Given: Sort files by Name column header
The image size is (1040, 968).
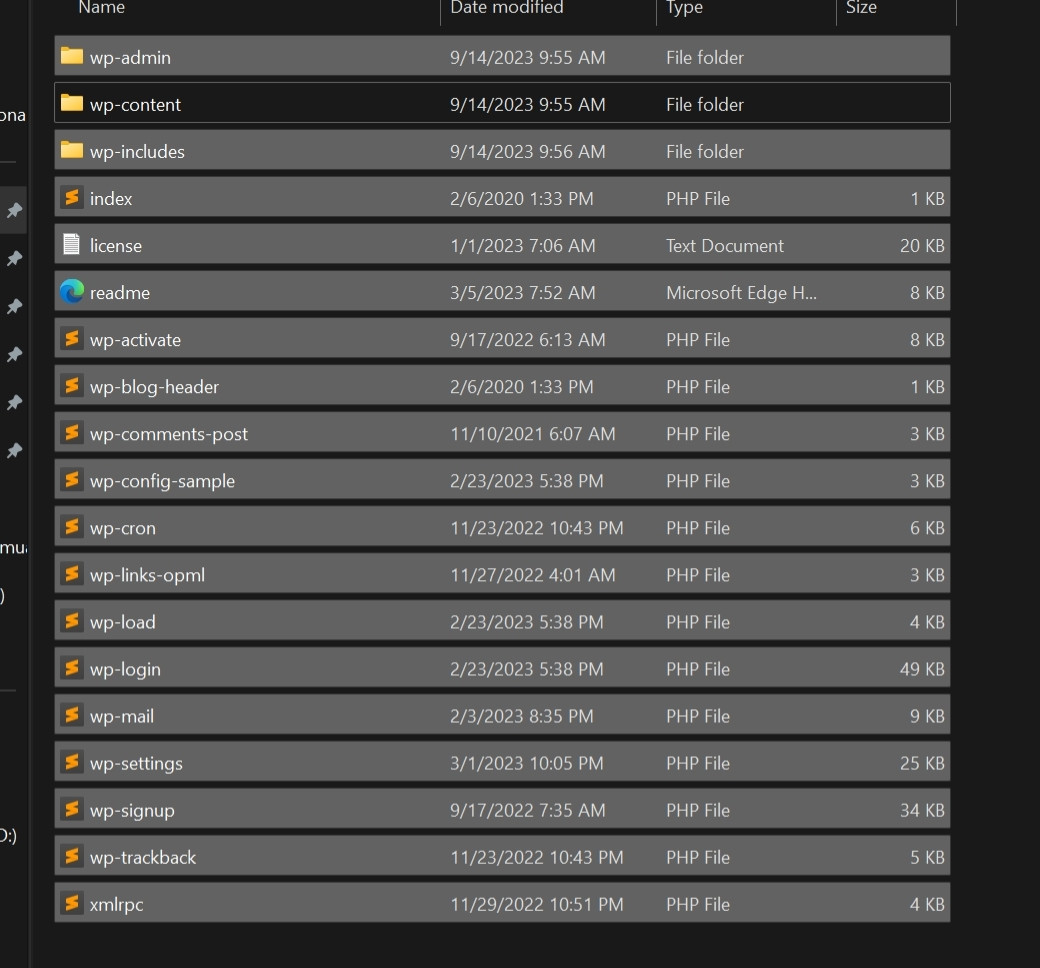Looking at the screenshot, I should coord(102,8).
